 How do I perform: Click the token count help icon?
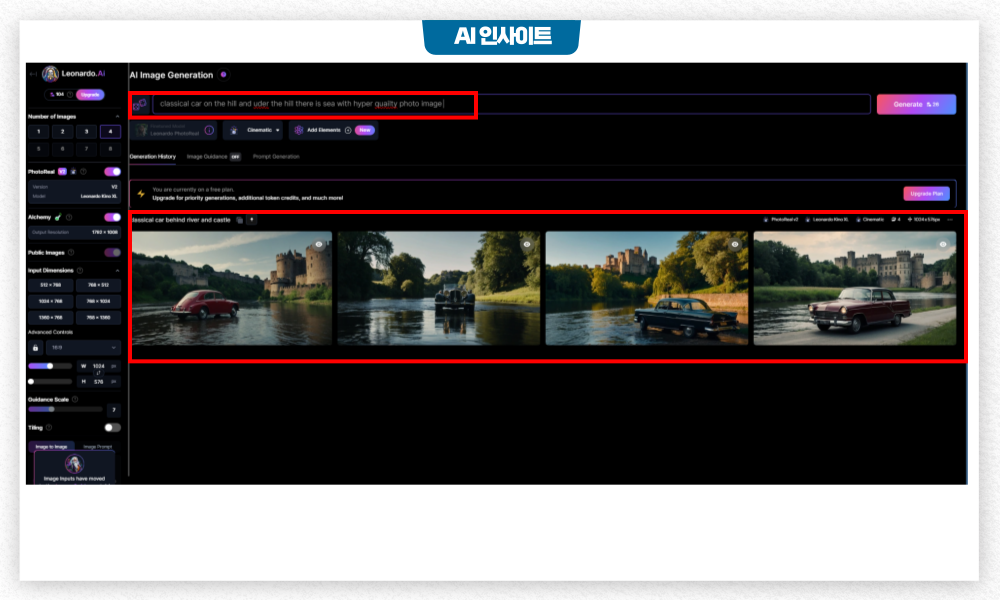[70, 94]
